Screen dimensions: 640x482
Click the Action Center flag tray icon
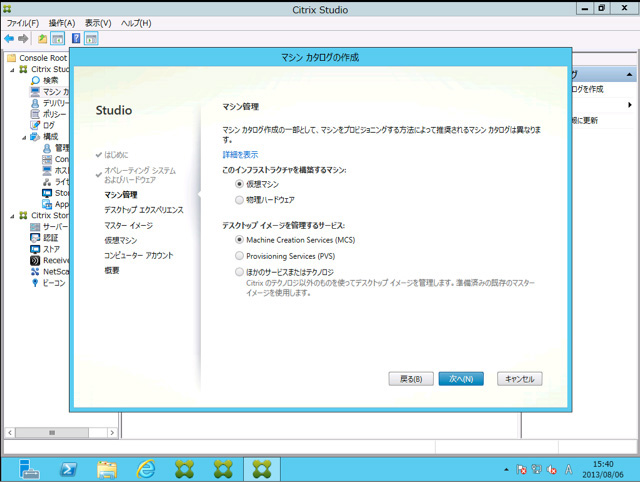tap(521, 470)
